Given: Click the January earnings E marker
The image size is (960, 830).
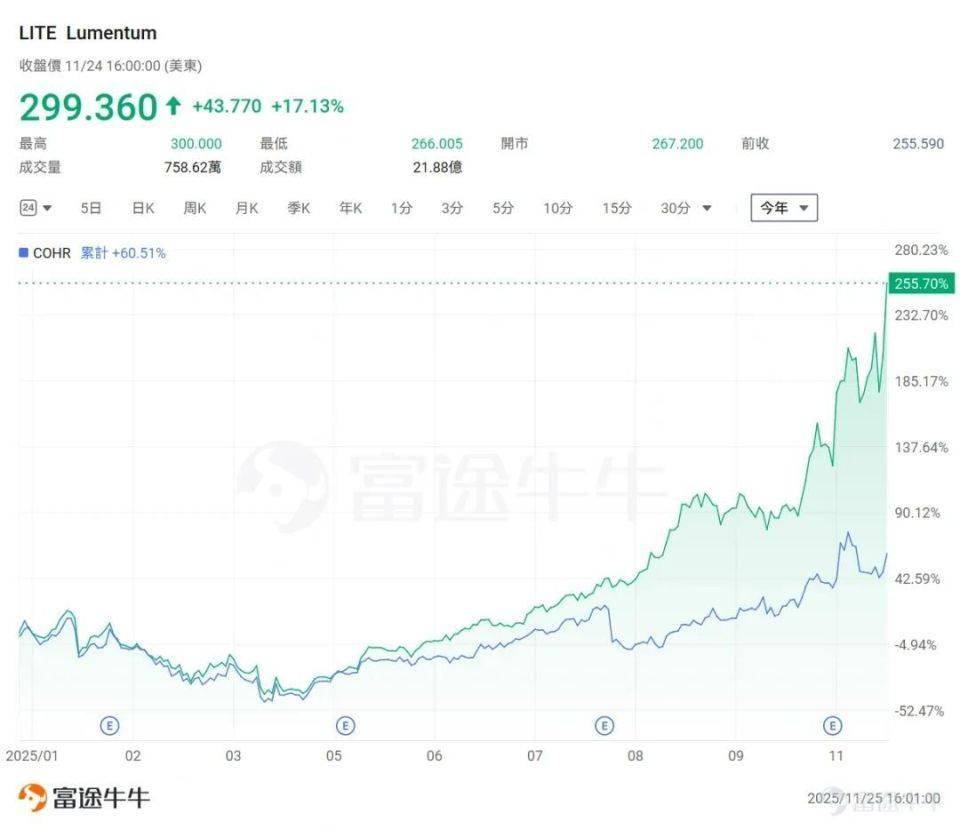Looking at the screenshot, I should (108, 725).
